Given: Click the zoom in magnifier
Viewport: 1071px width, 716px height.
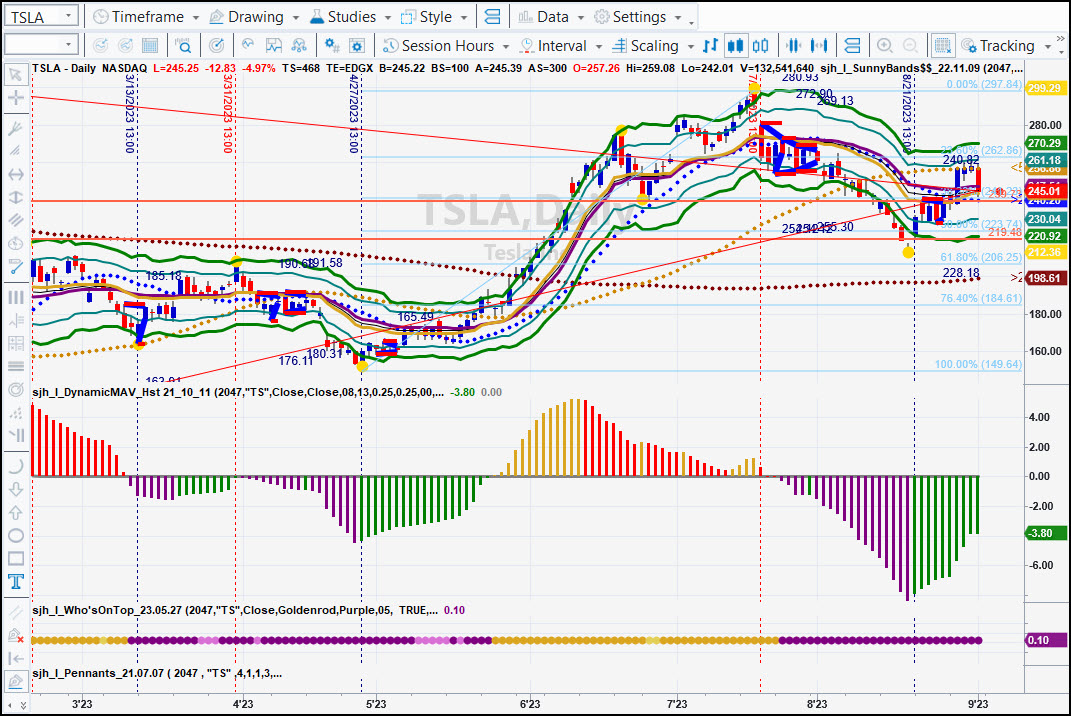Looking at the screenshot, I should (x=885, y=46).
